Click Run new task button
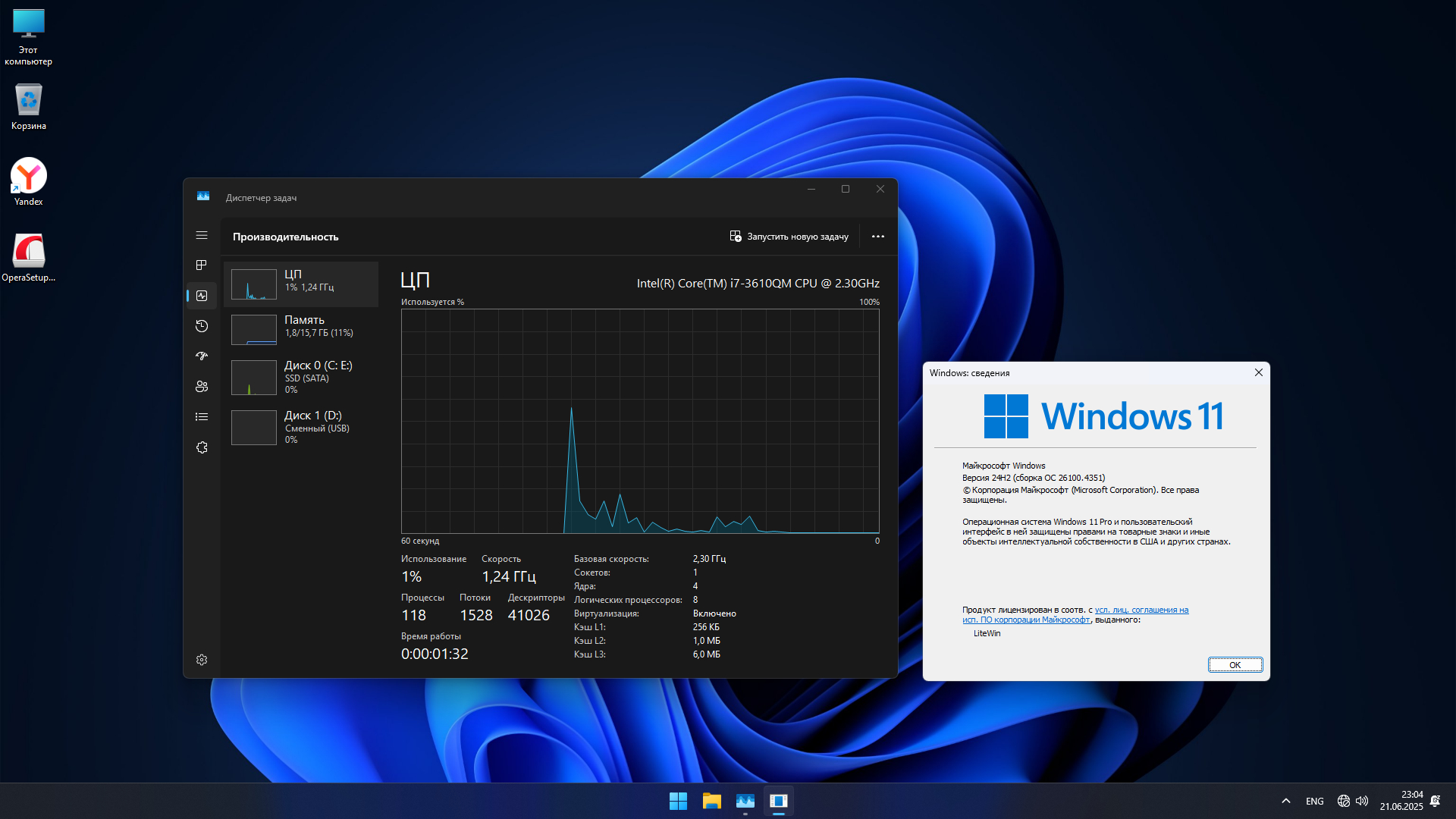Viewport: 1456px width, 819px height. pos(789,237)
